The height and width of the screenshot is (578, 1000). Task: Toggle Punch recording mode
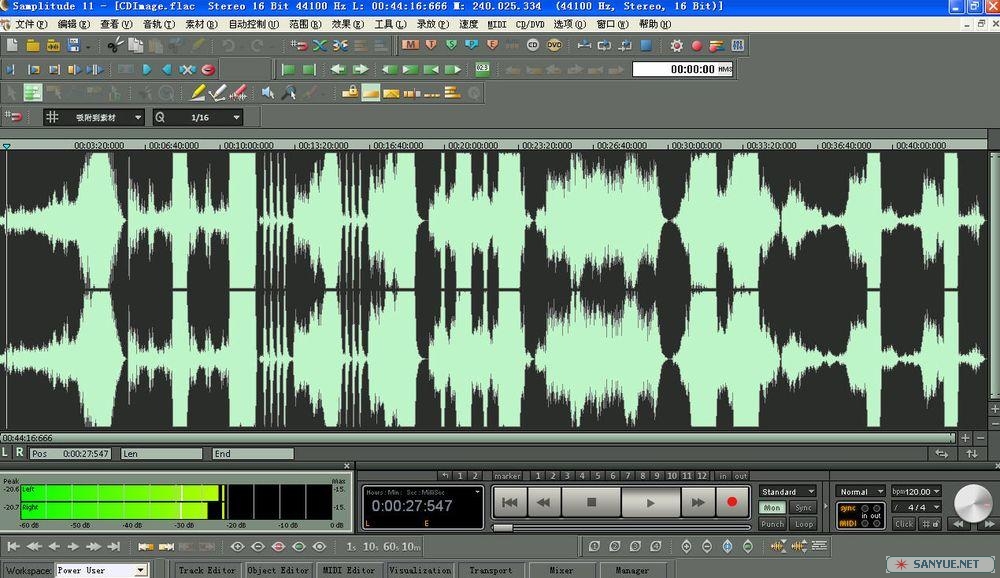click(x=772, y=524)
